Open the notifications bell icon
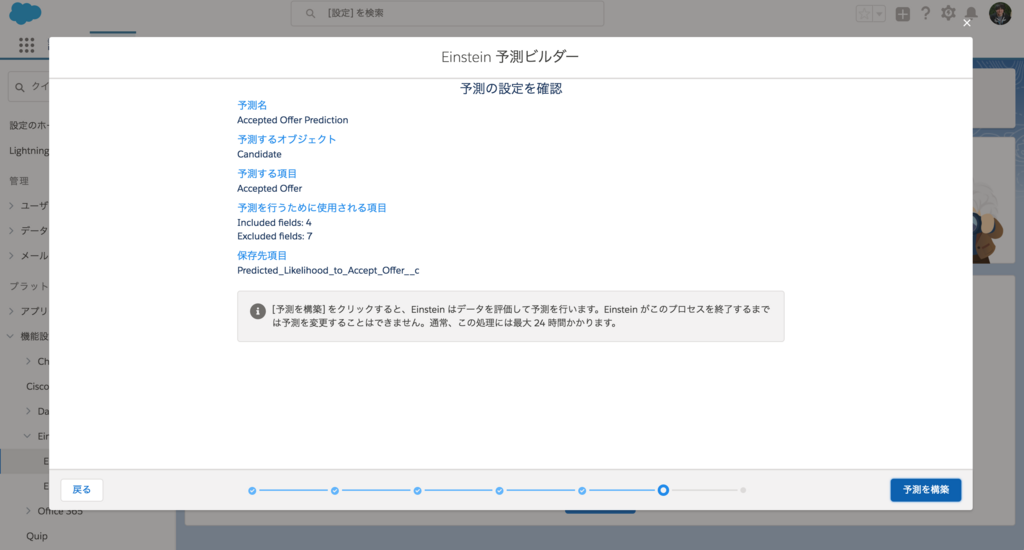The width and height of the screenshot is (1024, 550). coord(971,14)
